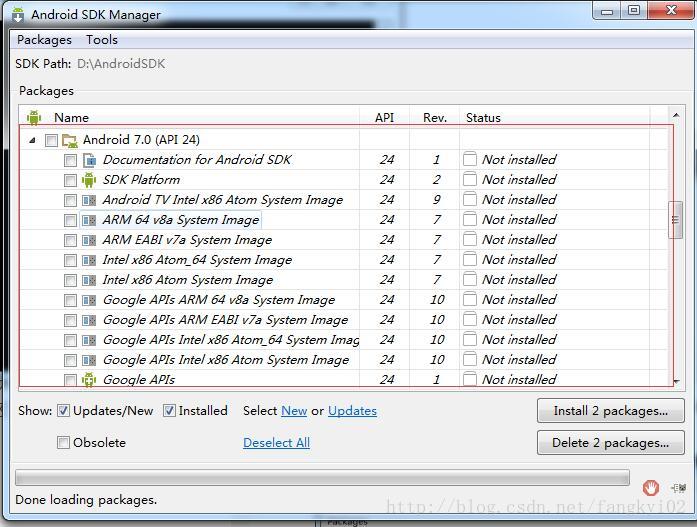This screenshot has height=527, width=697.
Task: Click the SDK Platform android icon
Action: (89, 180)
